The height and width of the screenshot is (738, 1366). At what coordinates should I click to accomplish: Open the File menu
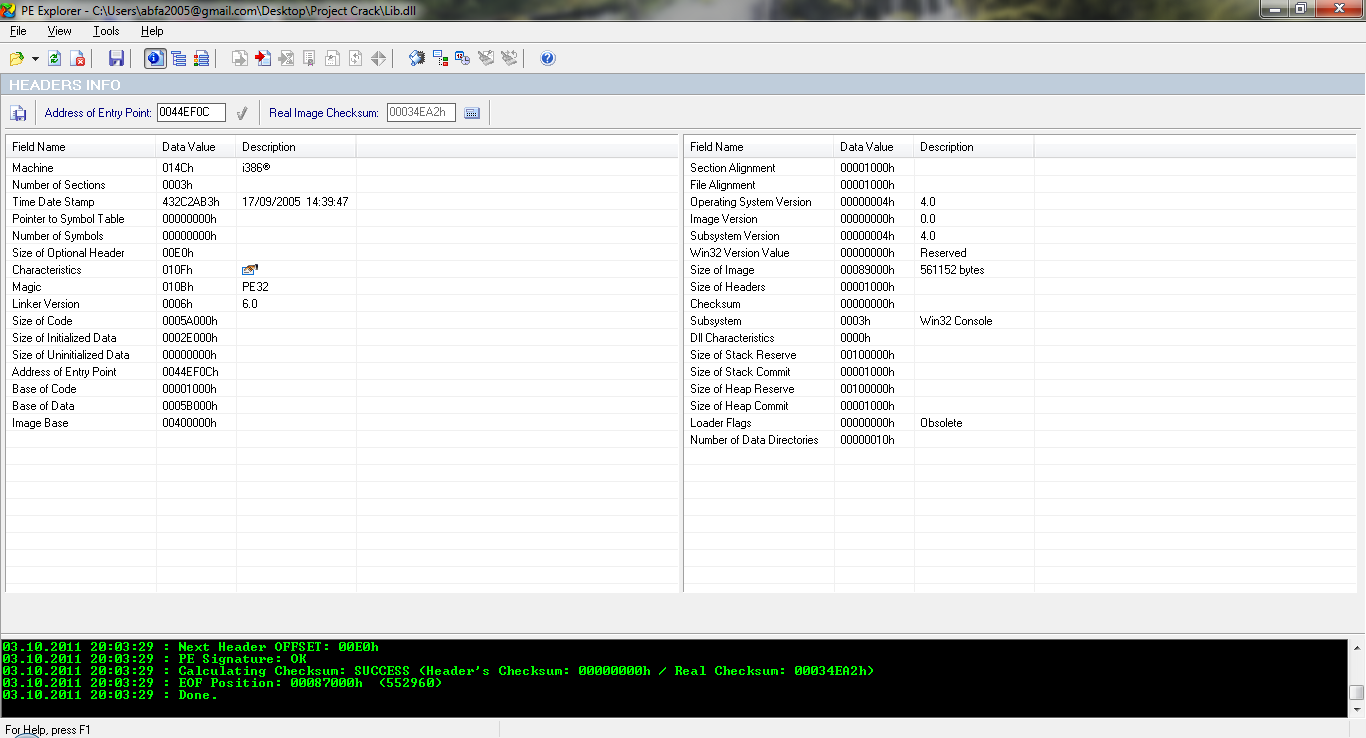(x=18, y=31)
